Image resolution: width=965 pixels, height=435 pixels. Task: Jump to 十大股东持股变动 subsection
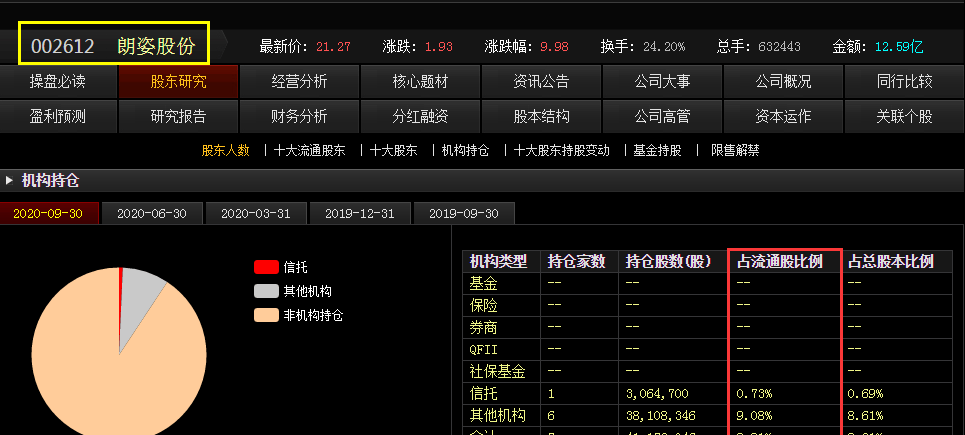click(562, 151)
